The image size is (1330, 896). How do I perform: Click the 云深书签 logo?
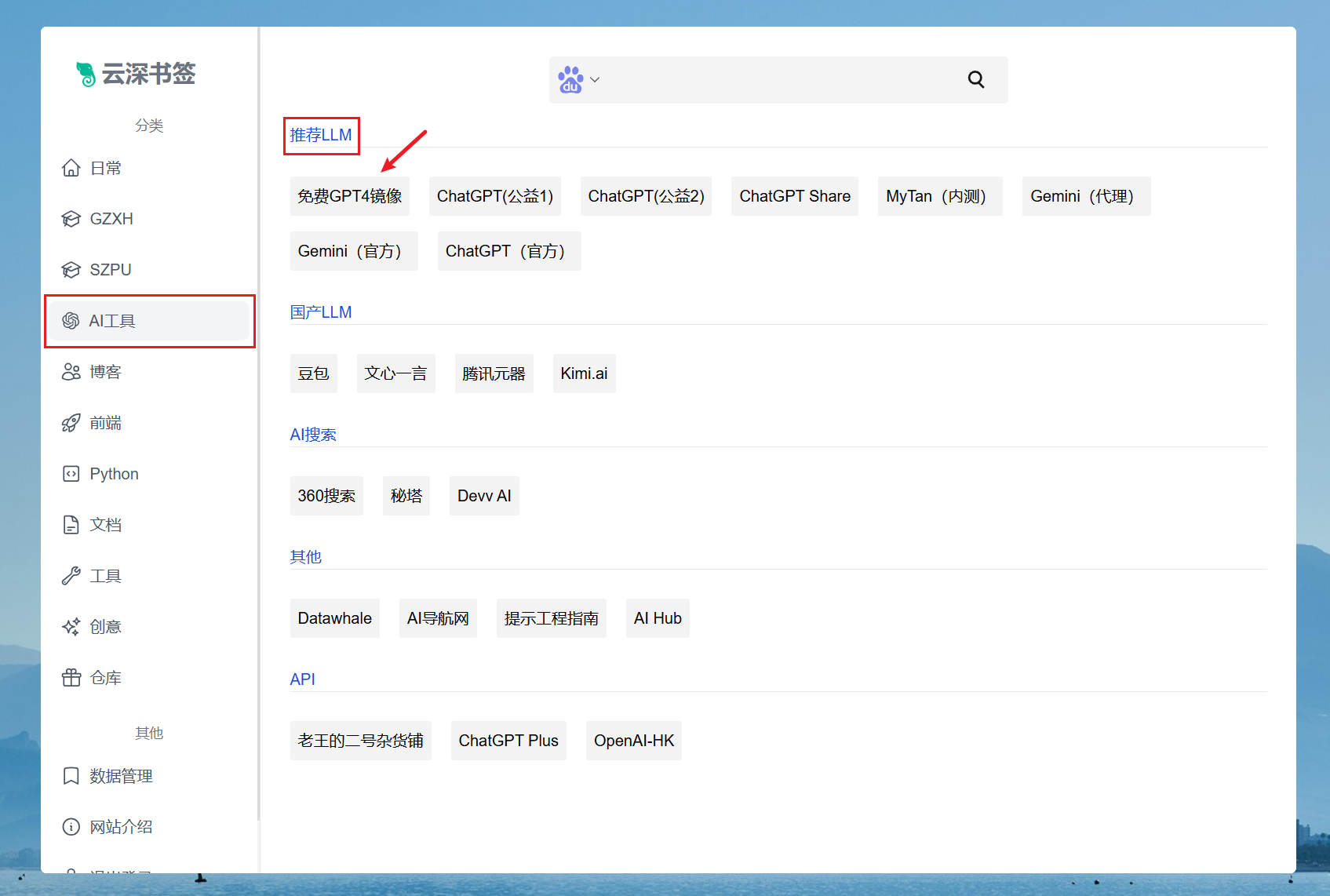[x=135, y=74]
